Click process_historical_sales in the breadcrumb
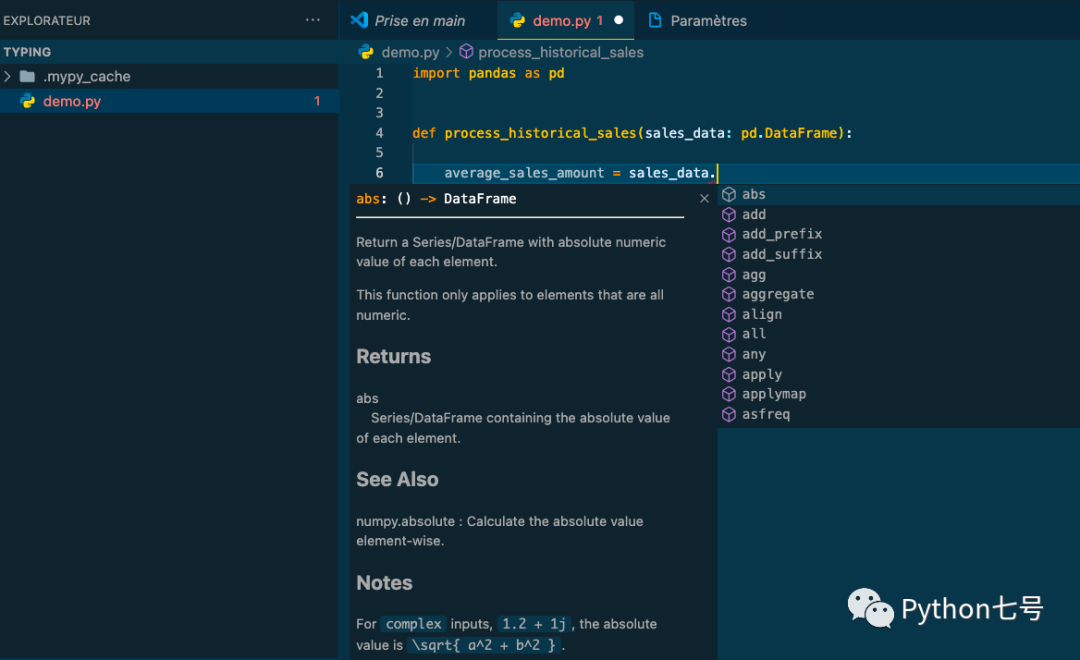 coord(561,52)
